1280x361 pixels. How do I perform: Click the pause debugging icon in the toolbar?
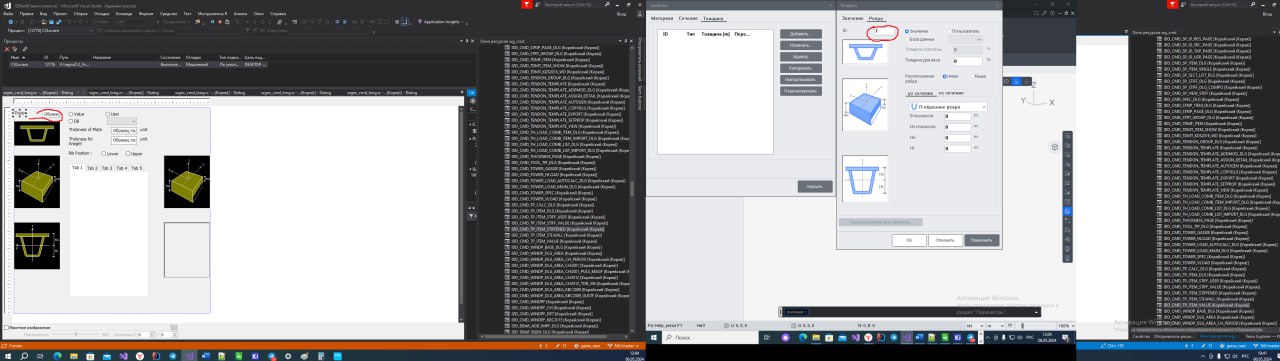213,22
